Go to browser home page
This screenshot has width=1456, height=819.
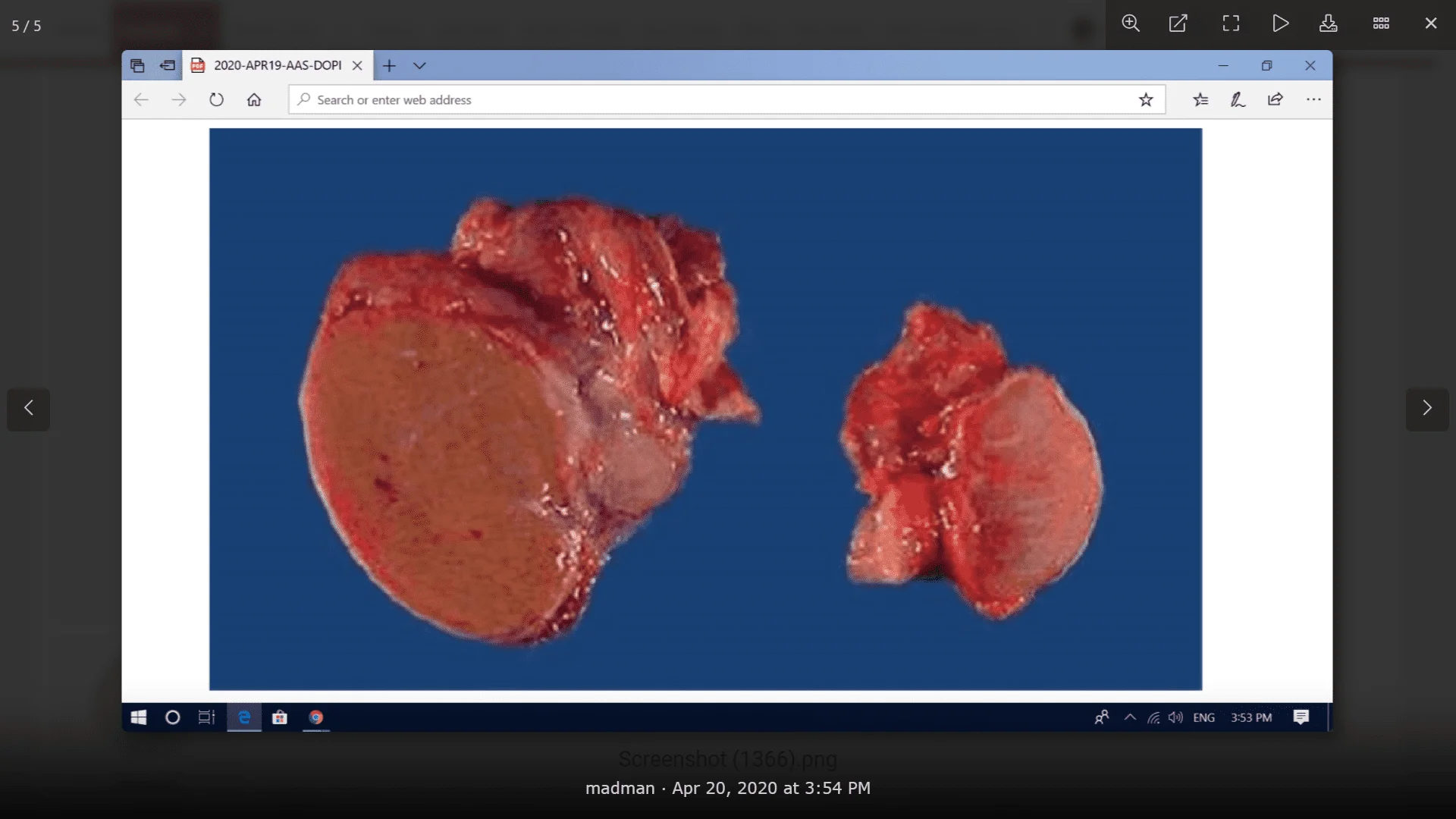coord(254,99)
